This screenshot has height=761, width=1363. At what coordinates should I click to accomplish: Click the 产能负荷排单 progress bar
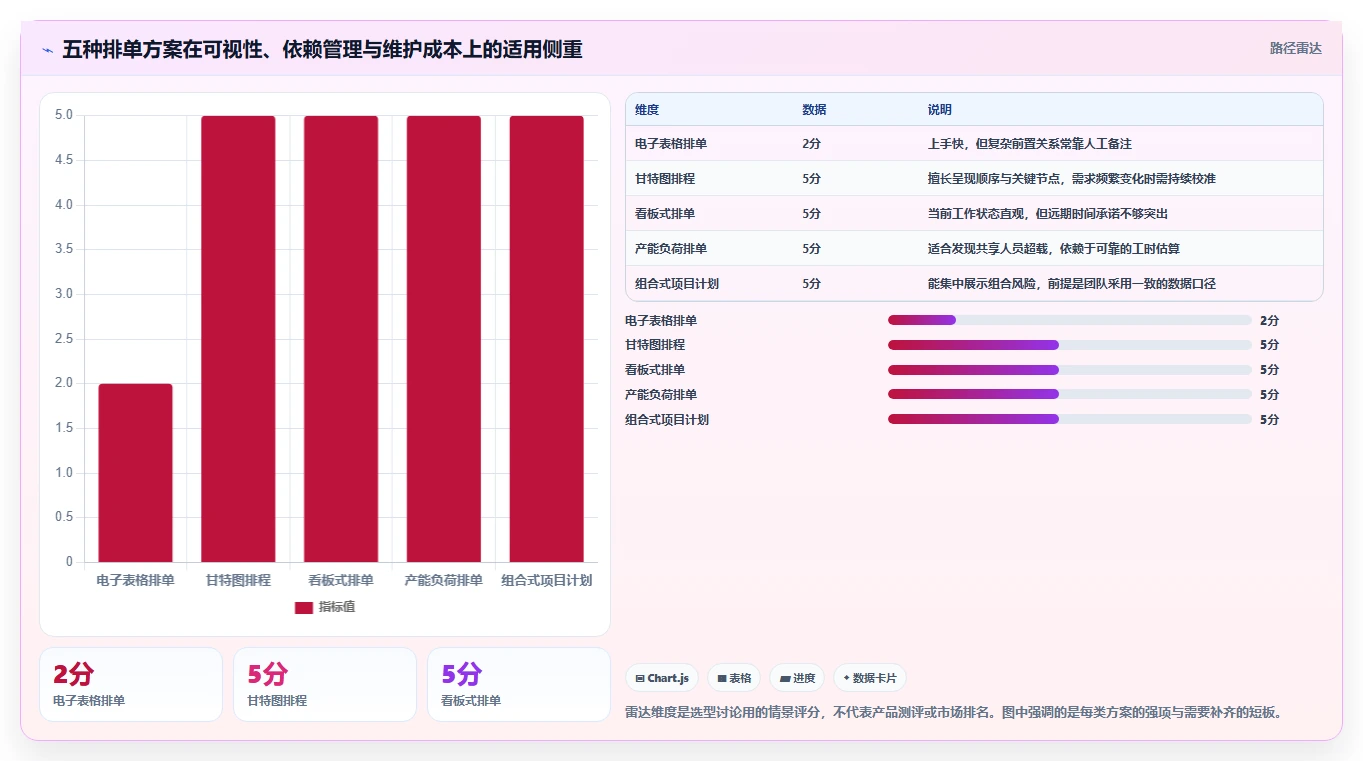click(x=1070, y=395)
